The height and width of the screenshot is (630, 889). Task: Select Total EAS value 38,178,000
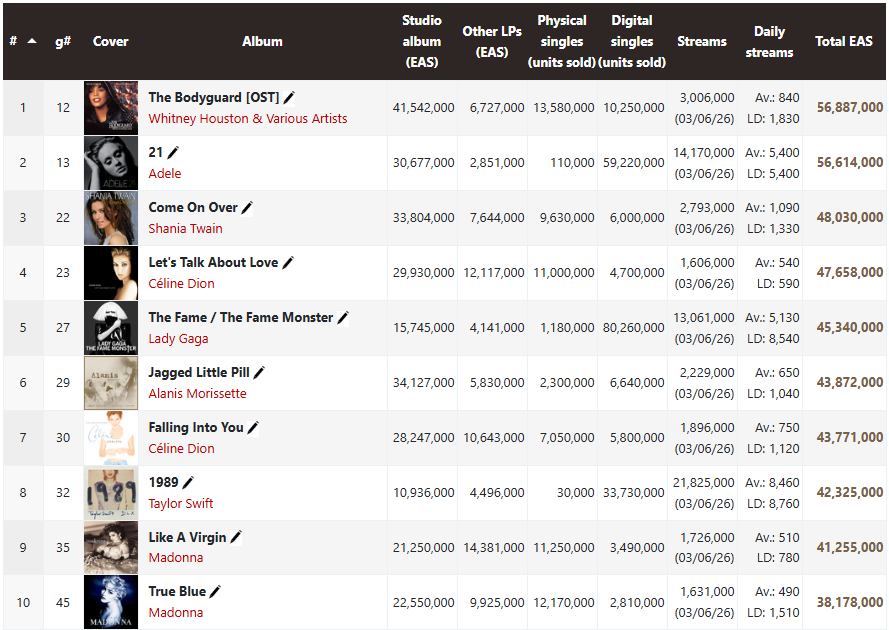(x=849, y=602)
